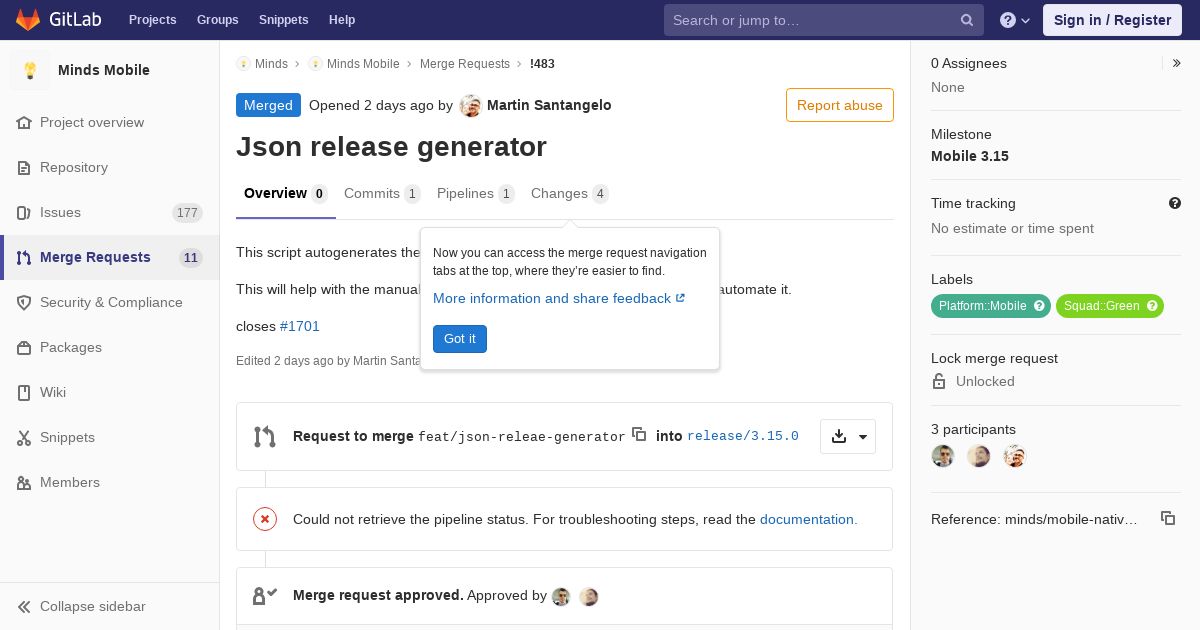Switch to the Changes tab
Screen dimensions: 1200x630
570,194
